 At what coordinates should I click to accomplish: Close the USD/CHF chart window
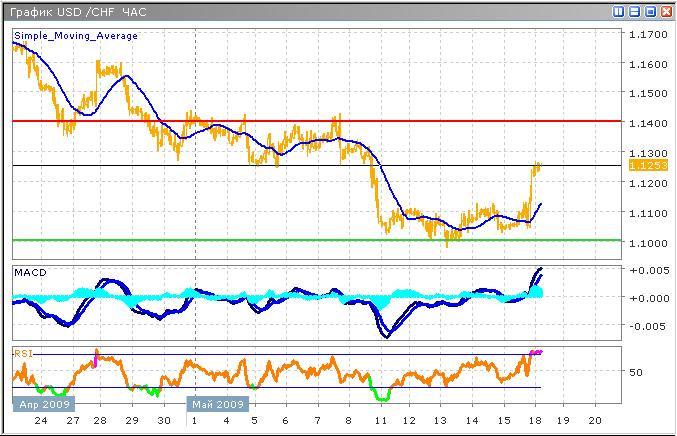(666, 11)
